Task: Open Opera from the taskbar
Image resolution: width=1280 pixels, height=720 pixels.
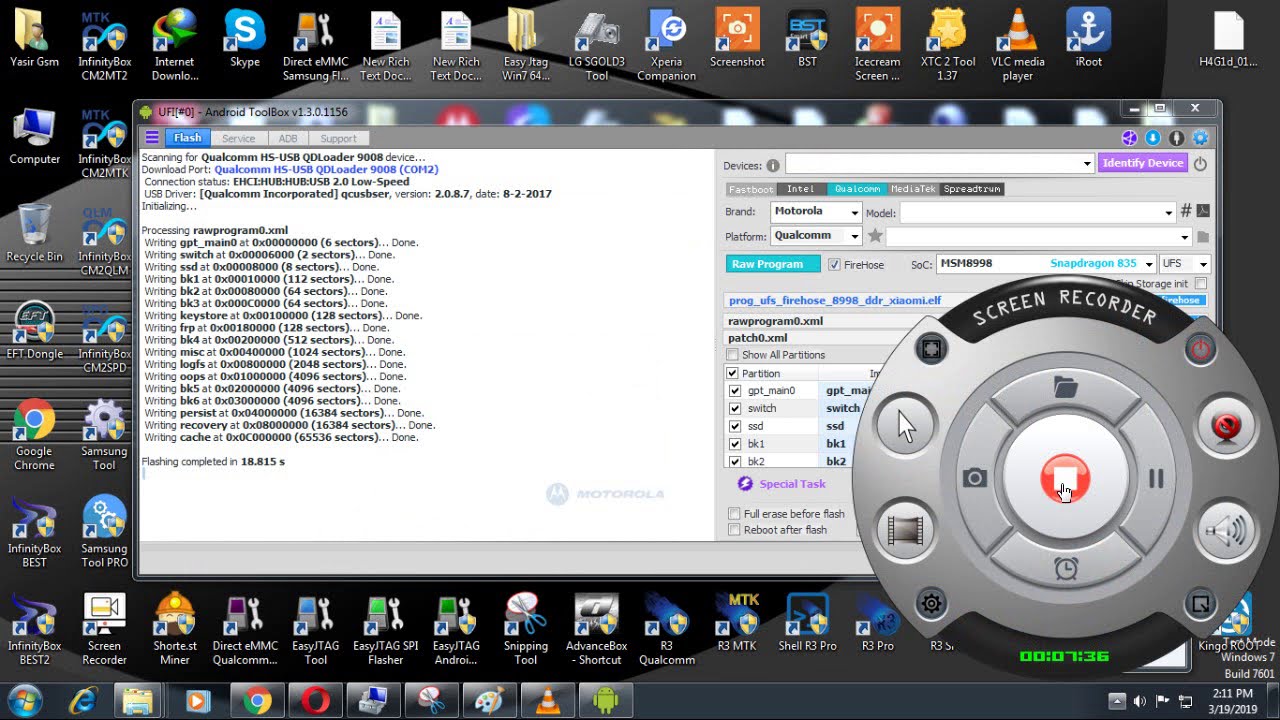Action: (x=316, y=700)
